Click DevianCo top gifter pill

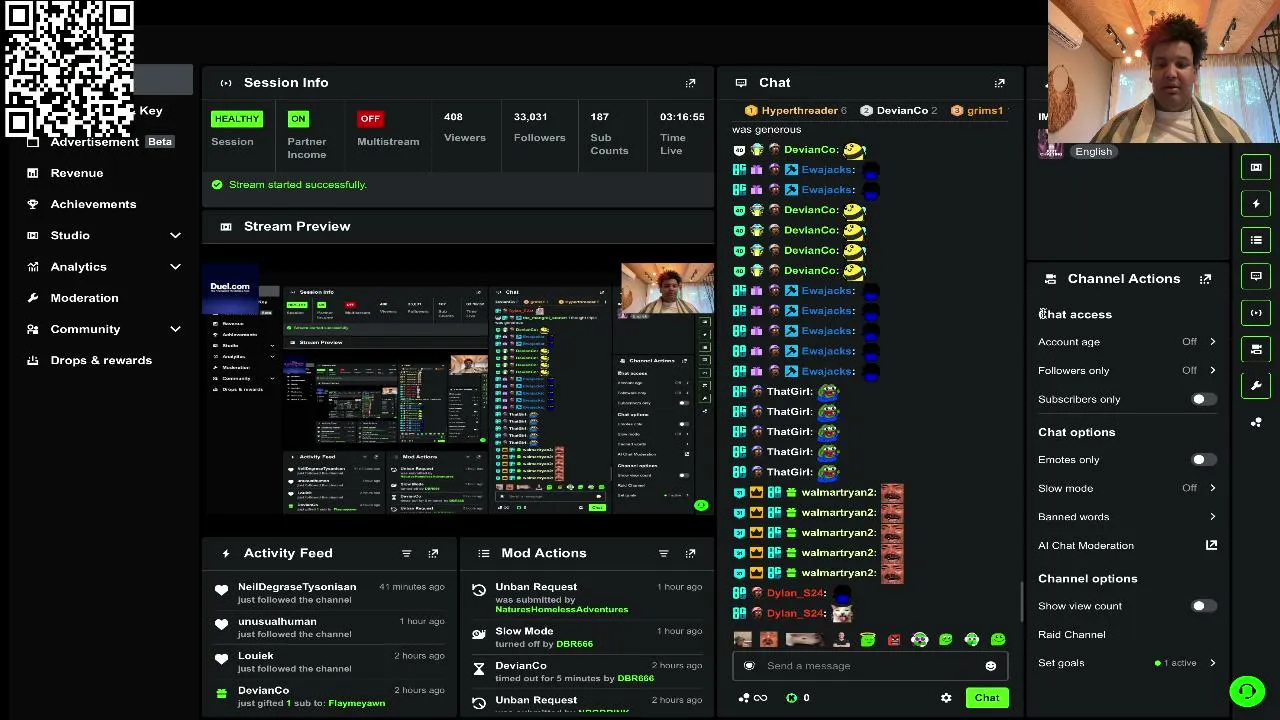tap(900, 111)
